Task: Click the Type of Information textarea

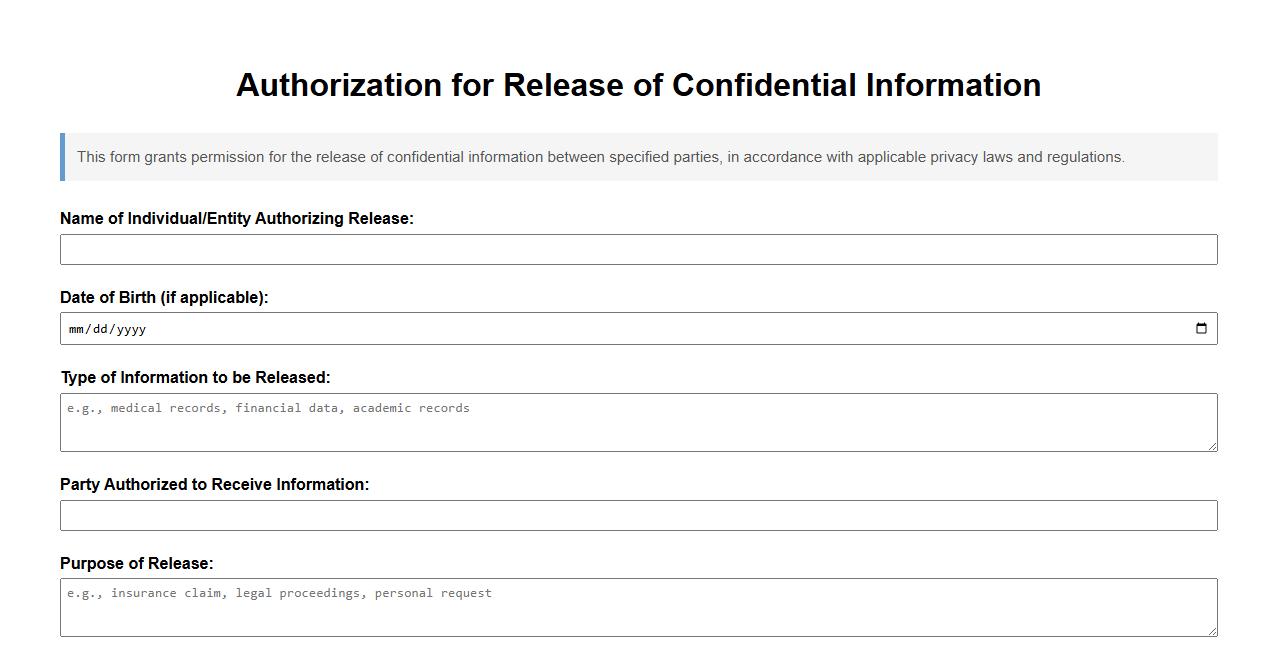Action: 638,422
